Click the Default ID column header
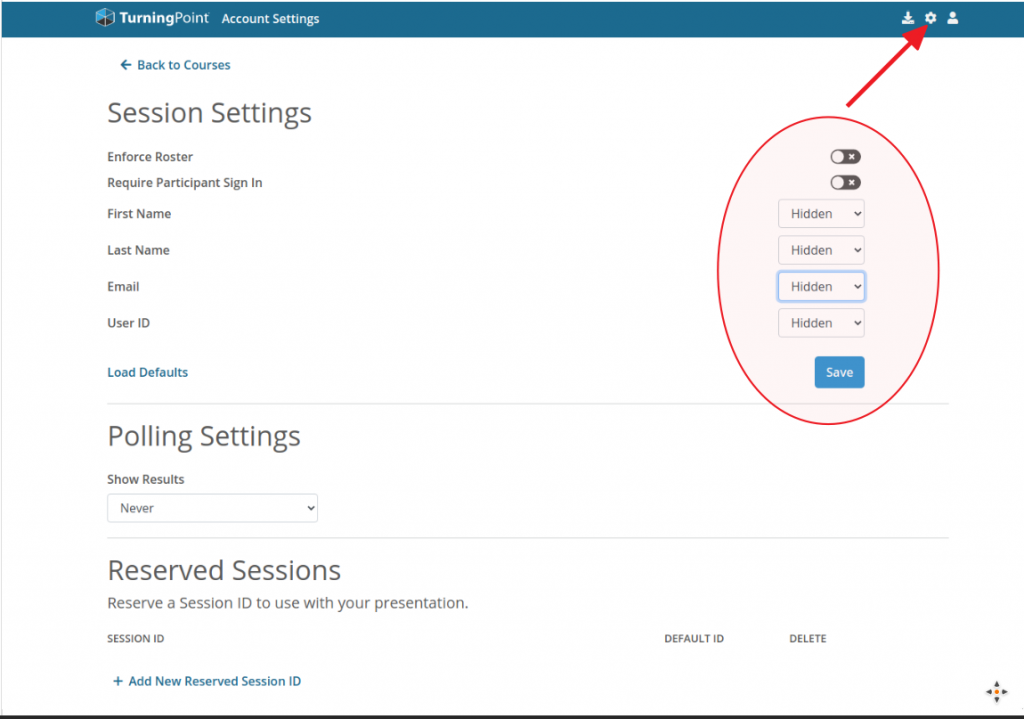The image size is (1024, 719). pyautogui.click(x=693, y=639)
